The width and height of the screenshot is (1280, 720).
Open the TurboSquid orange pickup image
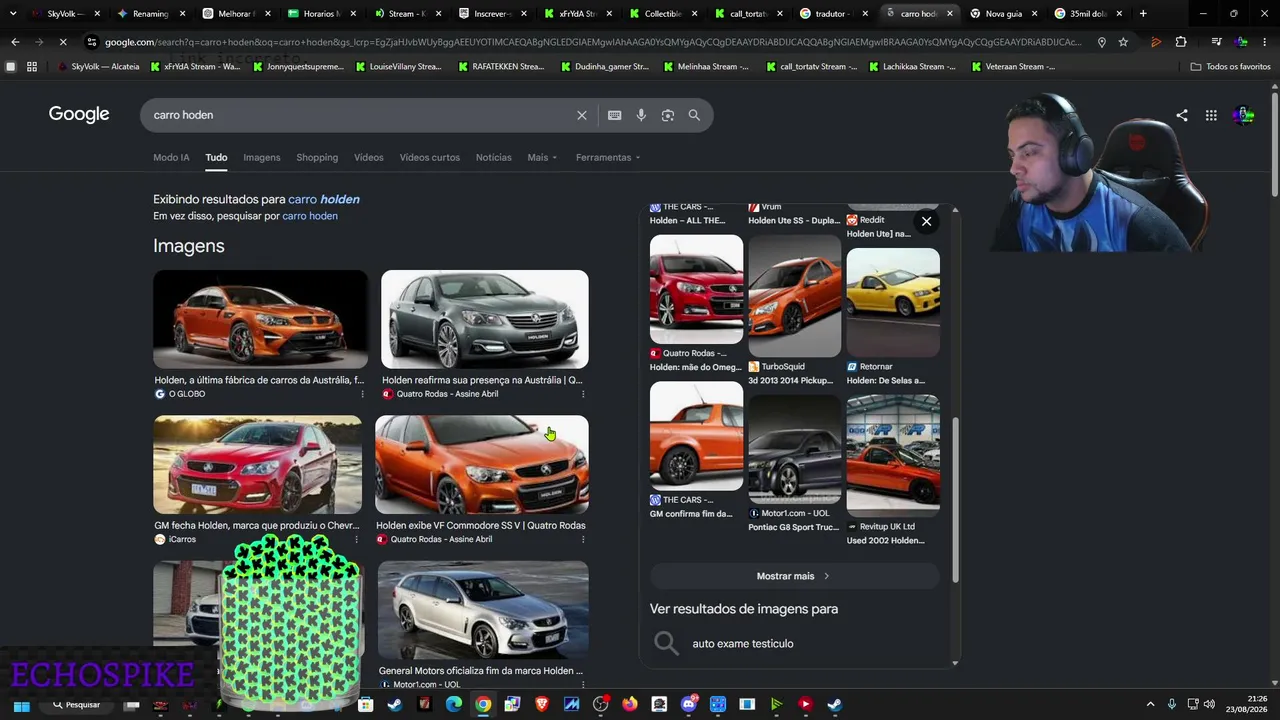[x=795, y=296]
